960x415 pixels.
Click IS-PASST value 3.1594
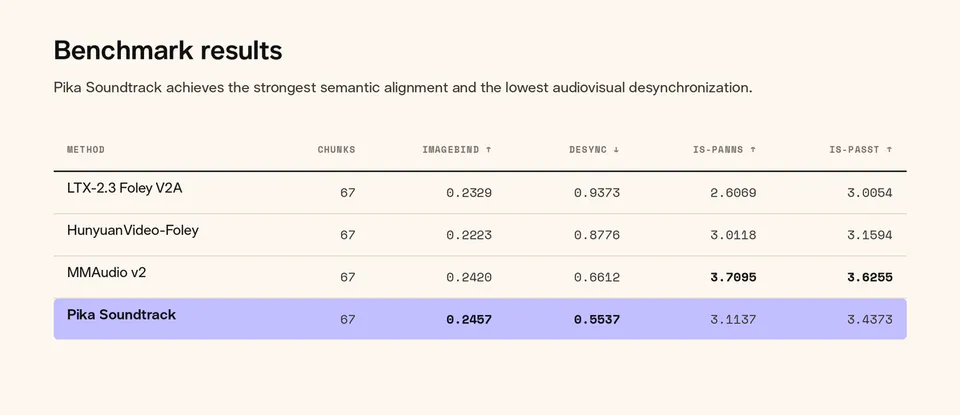pos(870,235)
